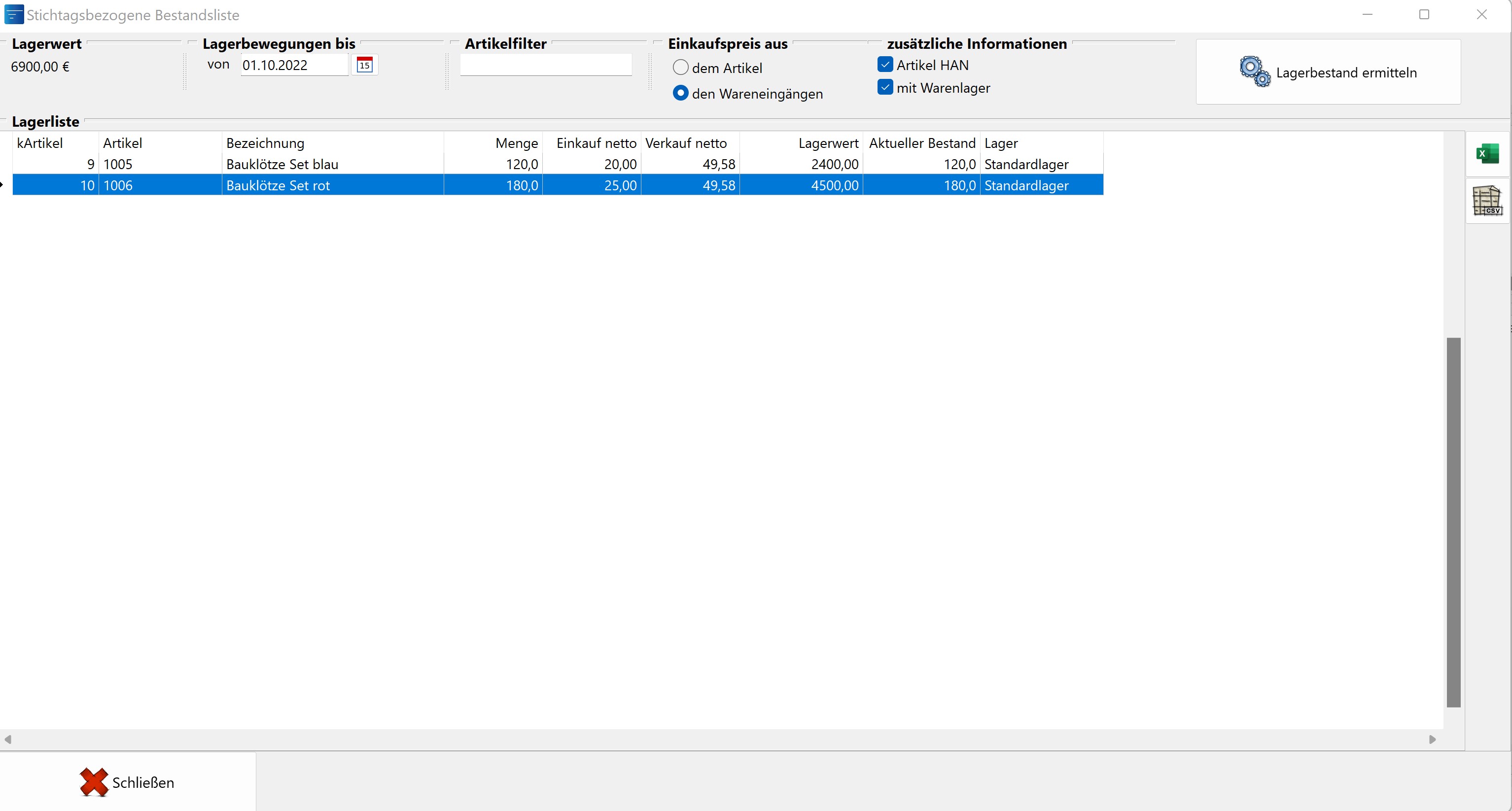Click into the Artikelfilter text field
The image size is (1512, 811).
click(x=546, y=65)
